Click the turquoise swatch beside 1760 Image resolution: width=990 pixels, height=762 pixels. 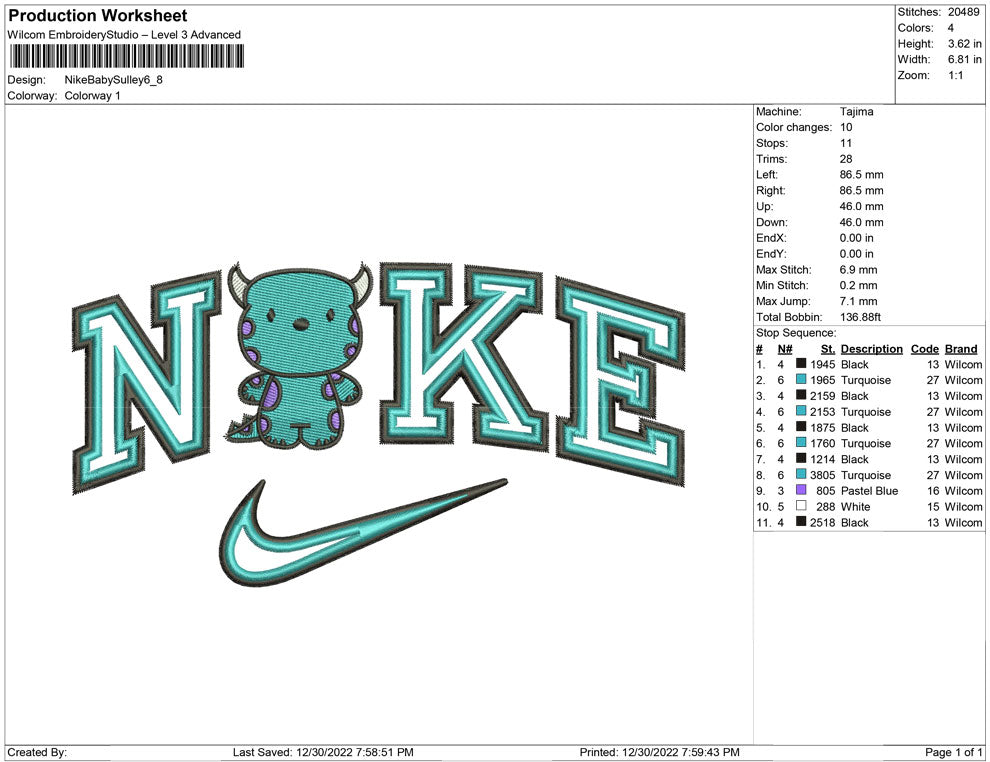click(801, 443)
